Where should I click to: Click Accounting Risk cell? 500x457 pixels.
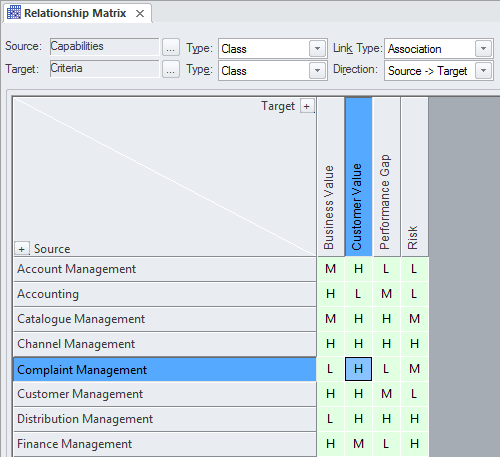click(414, 294)
